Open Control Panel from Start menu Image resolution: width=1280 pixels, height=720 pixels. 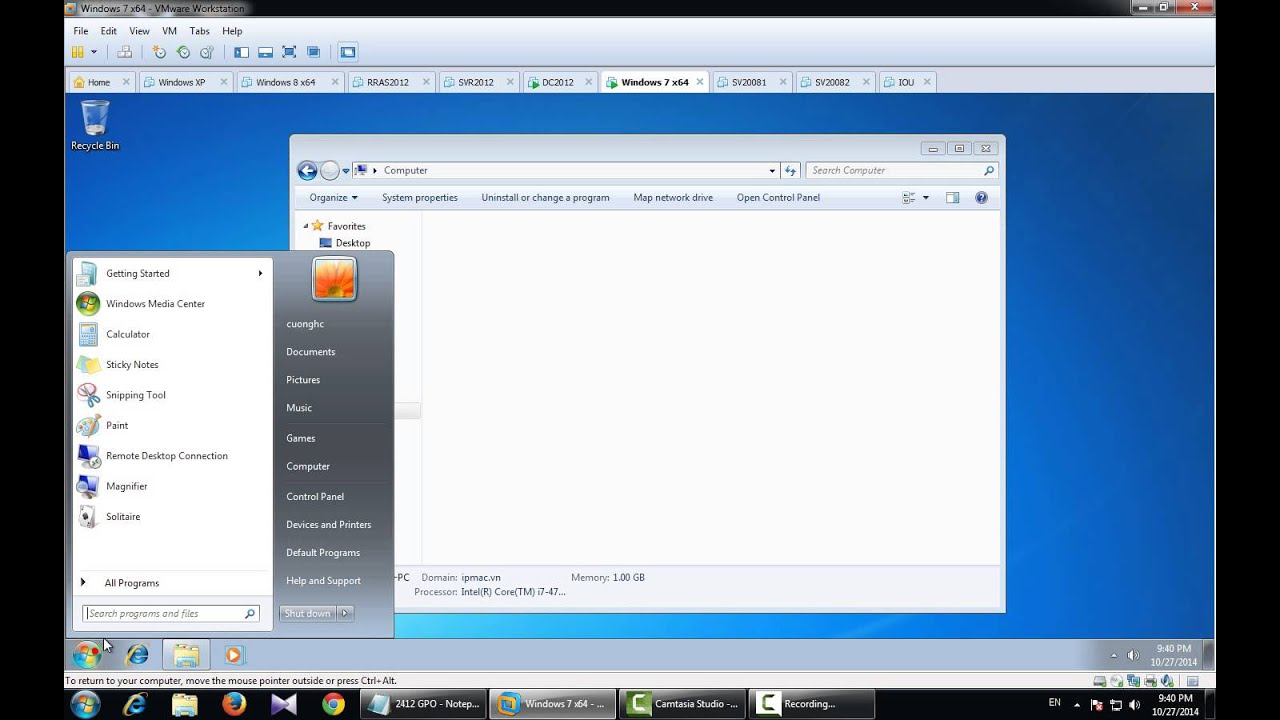(315, 496)
